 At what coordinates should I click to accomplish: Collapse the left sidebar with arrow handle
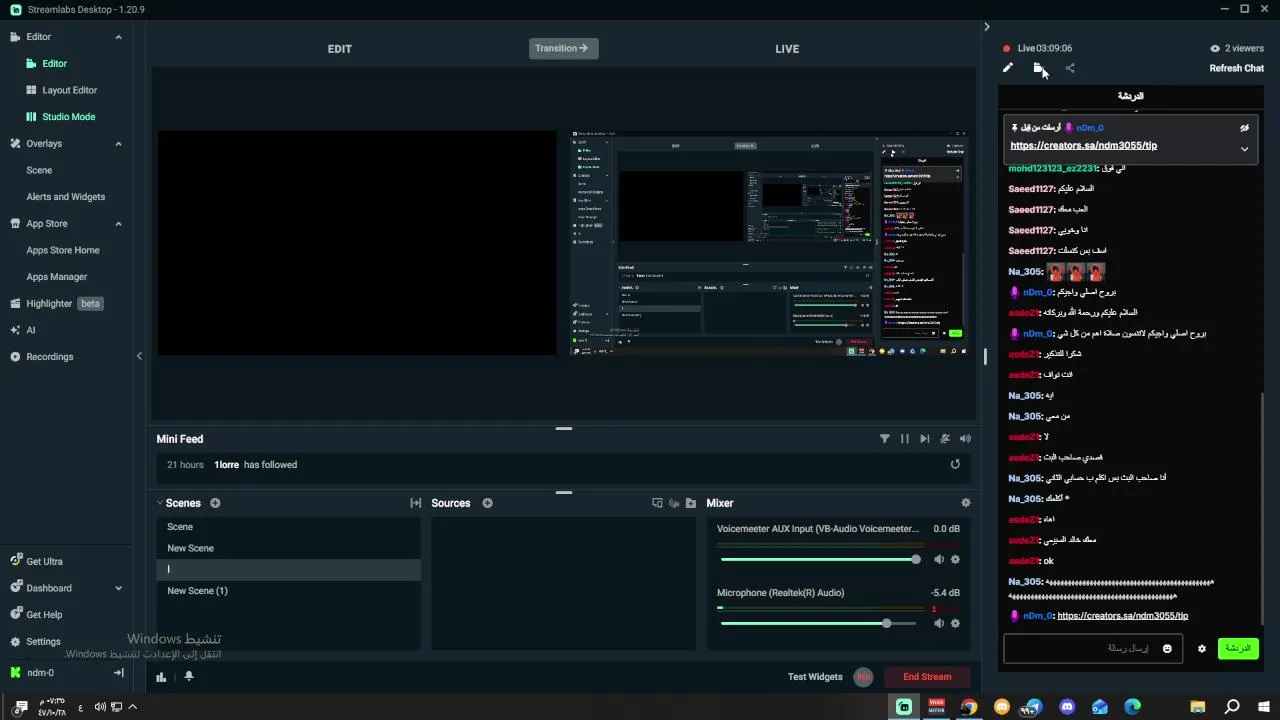139,356
